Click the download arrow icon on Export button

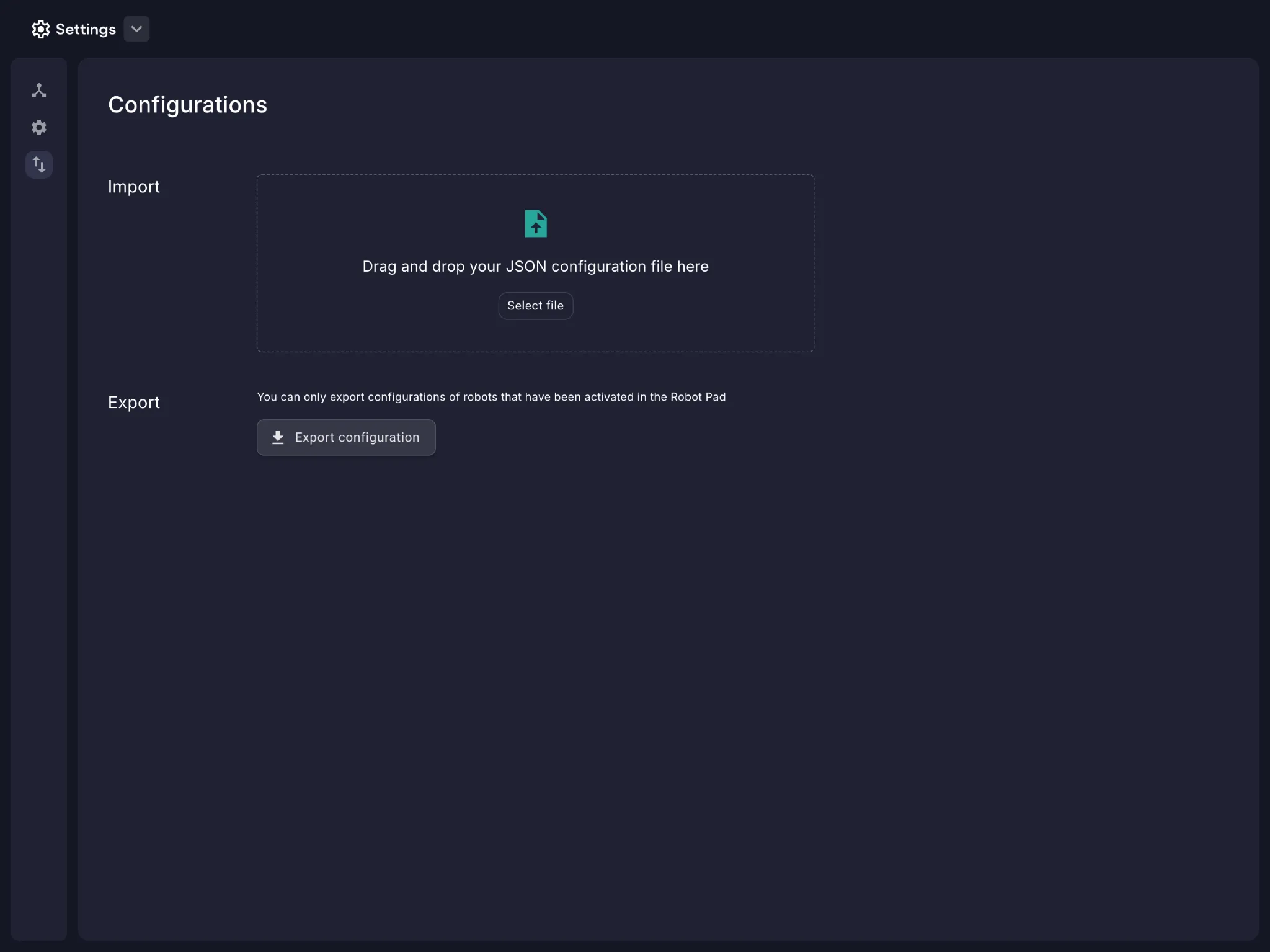tap(278, 438)
